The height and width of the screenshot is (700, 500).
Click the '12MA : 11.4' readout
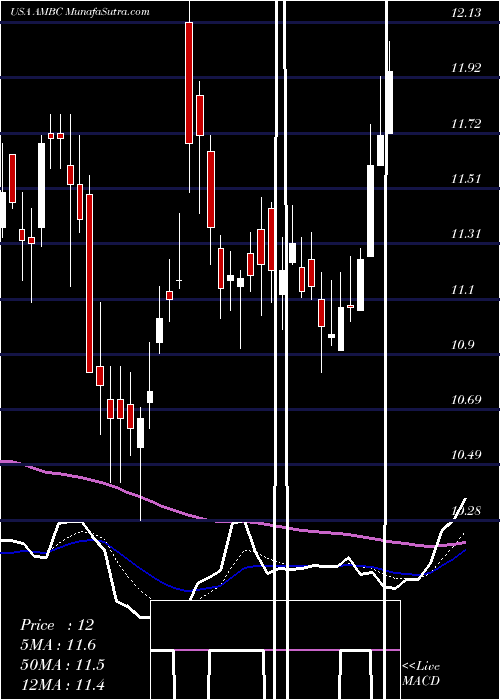62,684
